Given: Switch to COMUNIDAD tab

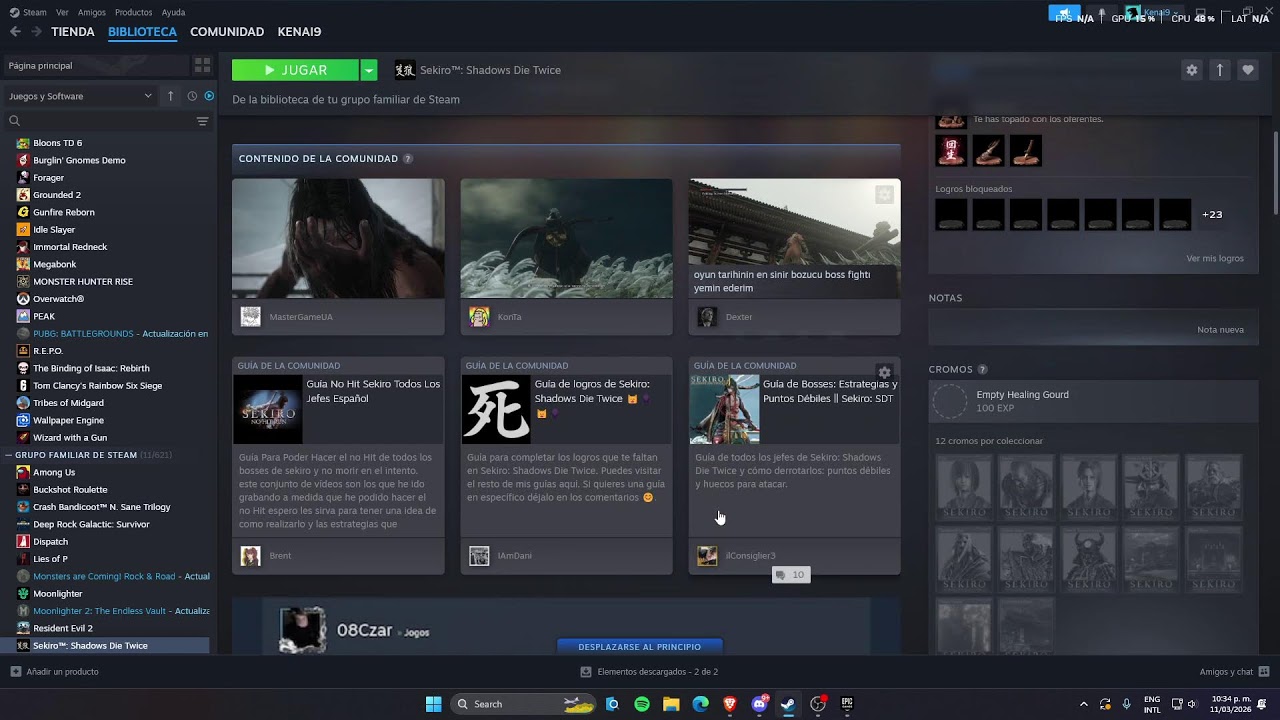Looking at the screenshot, I should 227,32.
